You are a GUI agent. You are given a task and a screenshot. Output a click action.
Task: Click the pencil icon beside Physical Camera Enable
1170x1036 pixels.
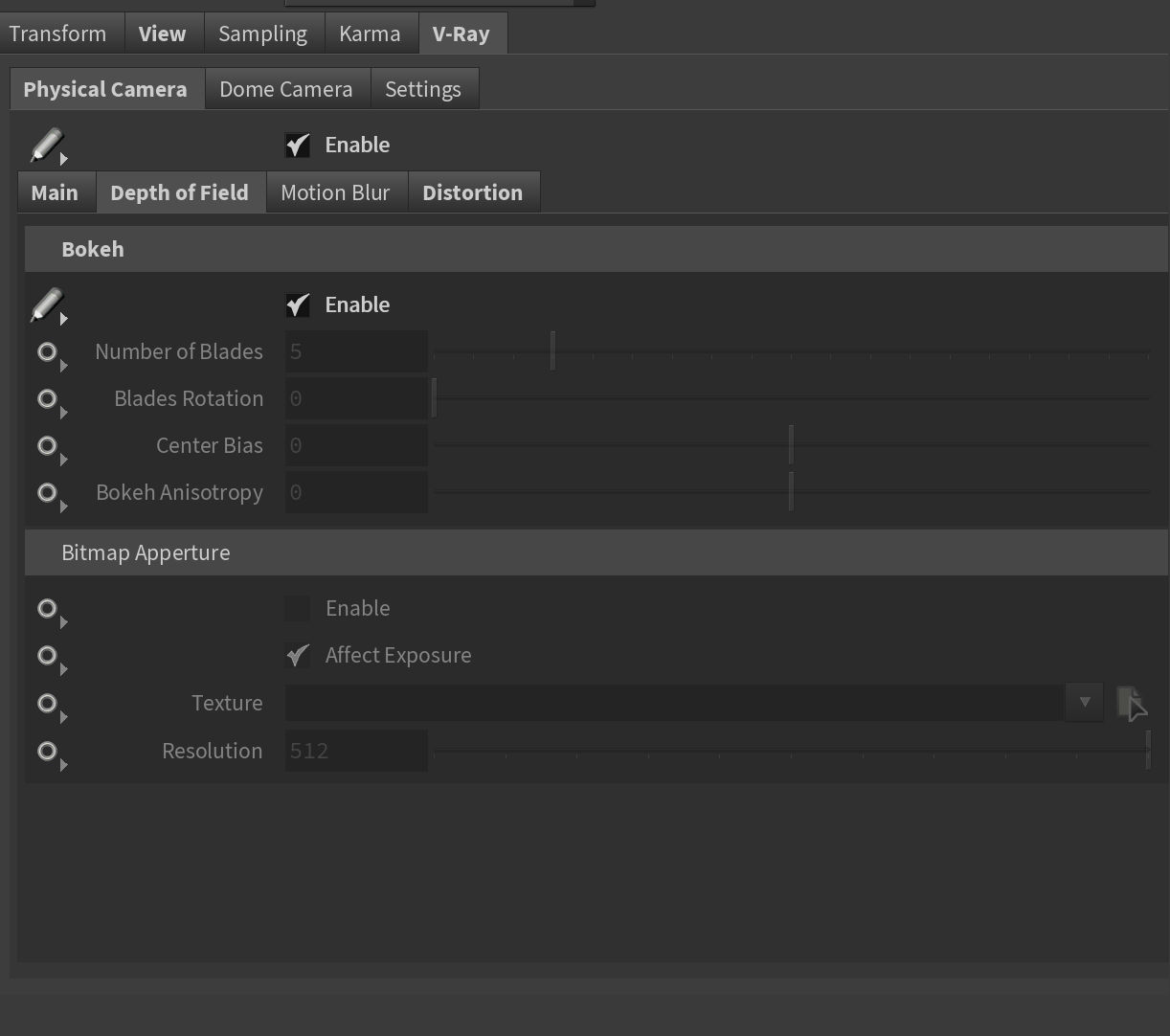pos(46,145)
